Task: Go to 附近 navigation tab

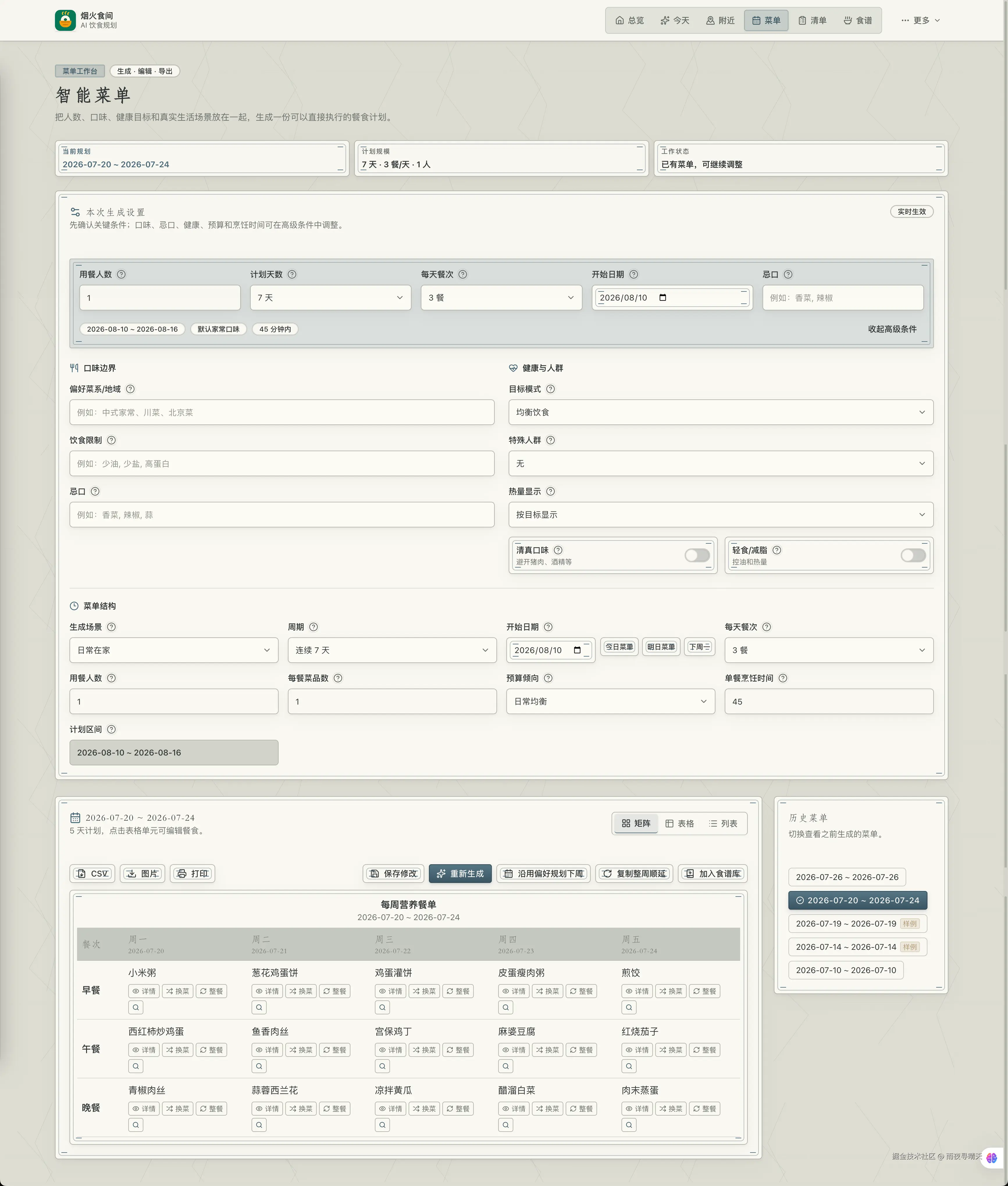Action: coord(720,21)
